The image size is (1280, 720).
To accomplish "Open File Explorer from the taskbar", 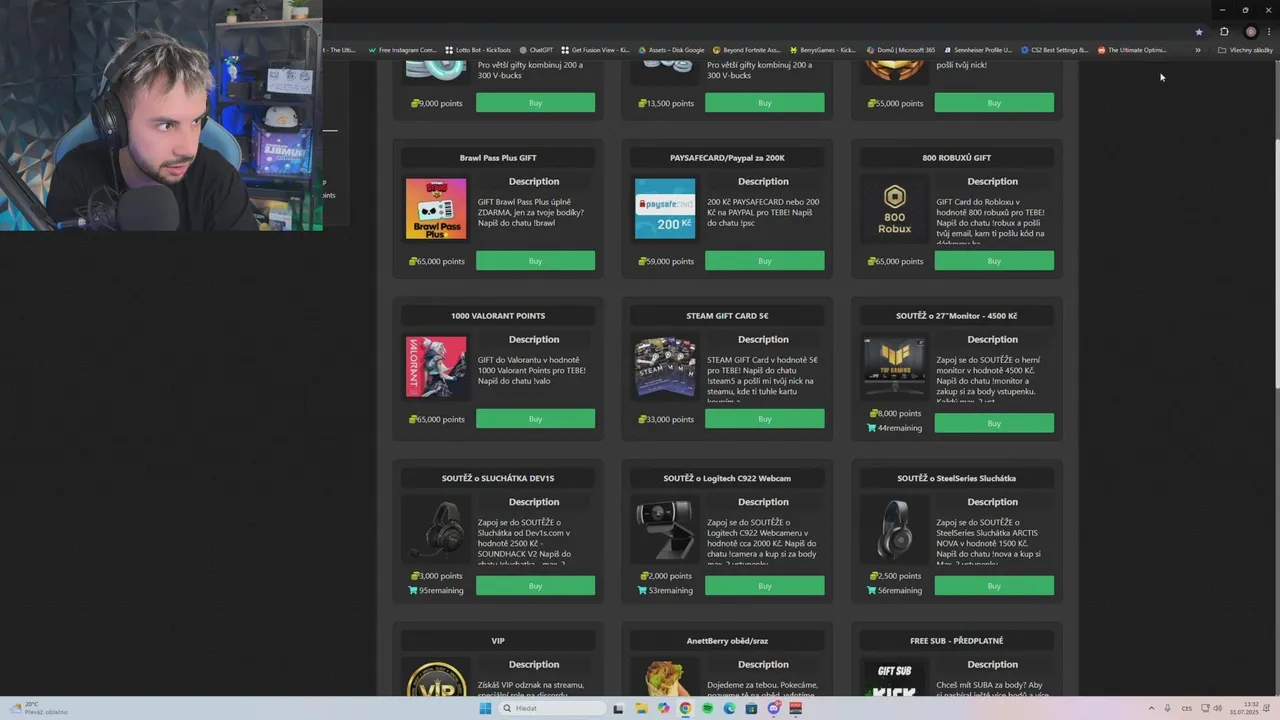I will click(x=641, y=708).
